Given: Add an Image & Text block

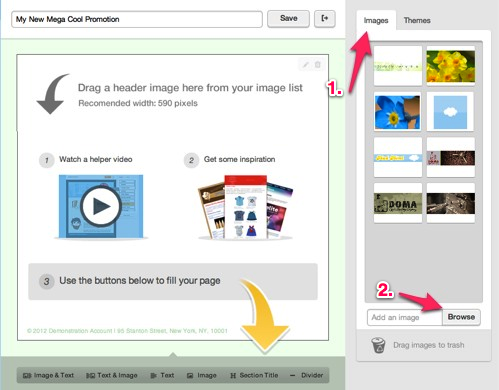Looking at the screenshot, I should pyautogui.click(x=48, y=375).
